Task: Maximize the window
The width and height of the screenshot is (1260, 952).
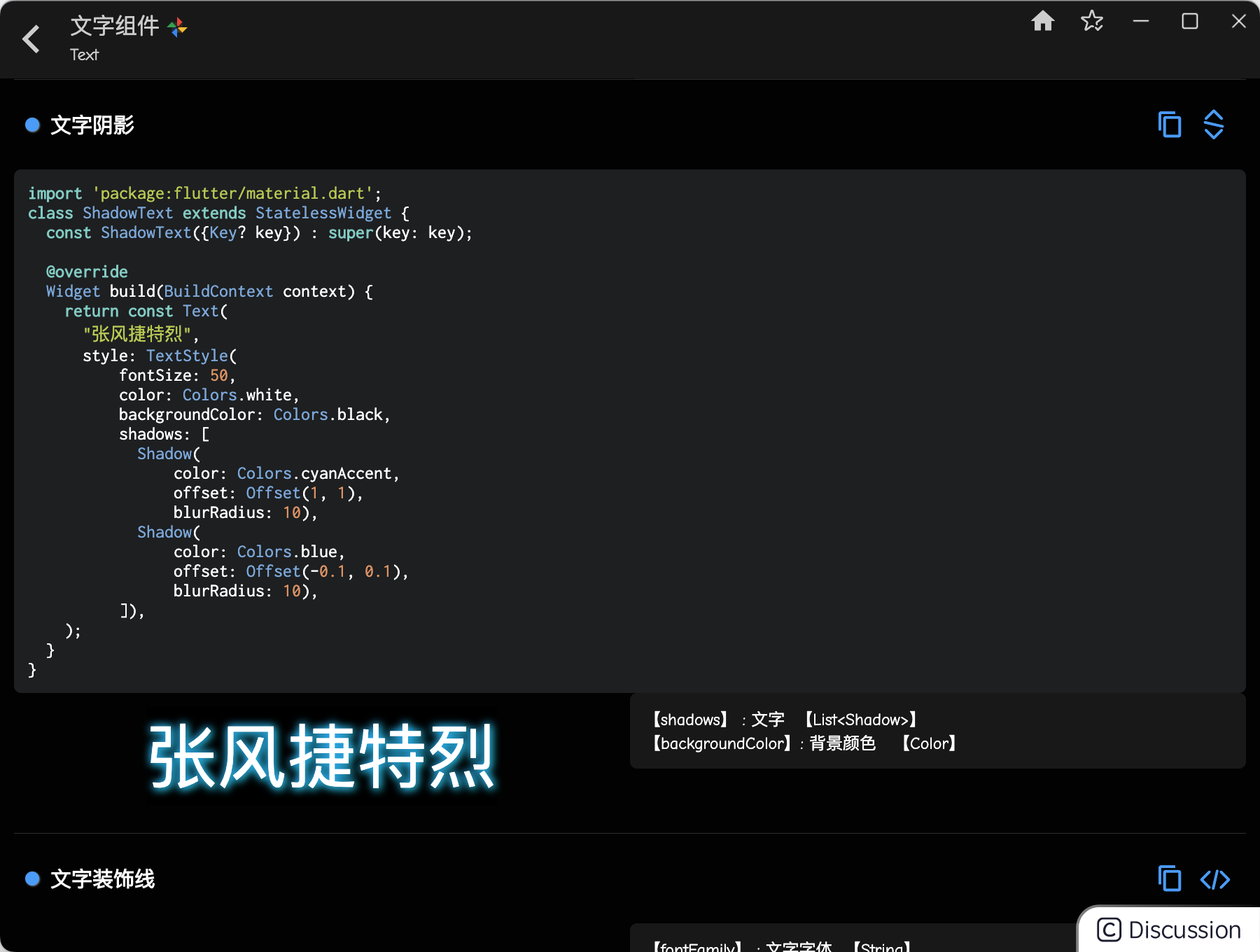Action: (1190, 21)
